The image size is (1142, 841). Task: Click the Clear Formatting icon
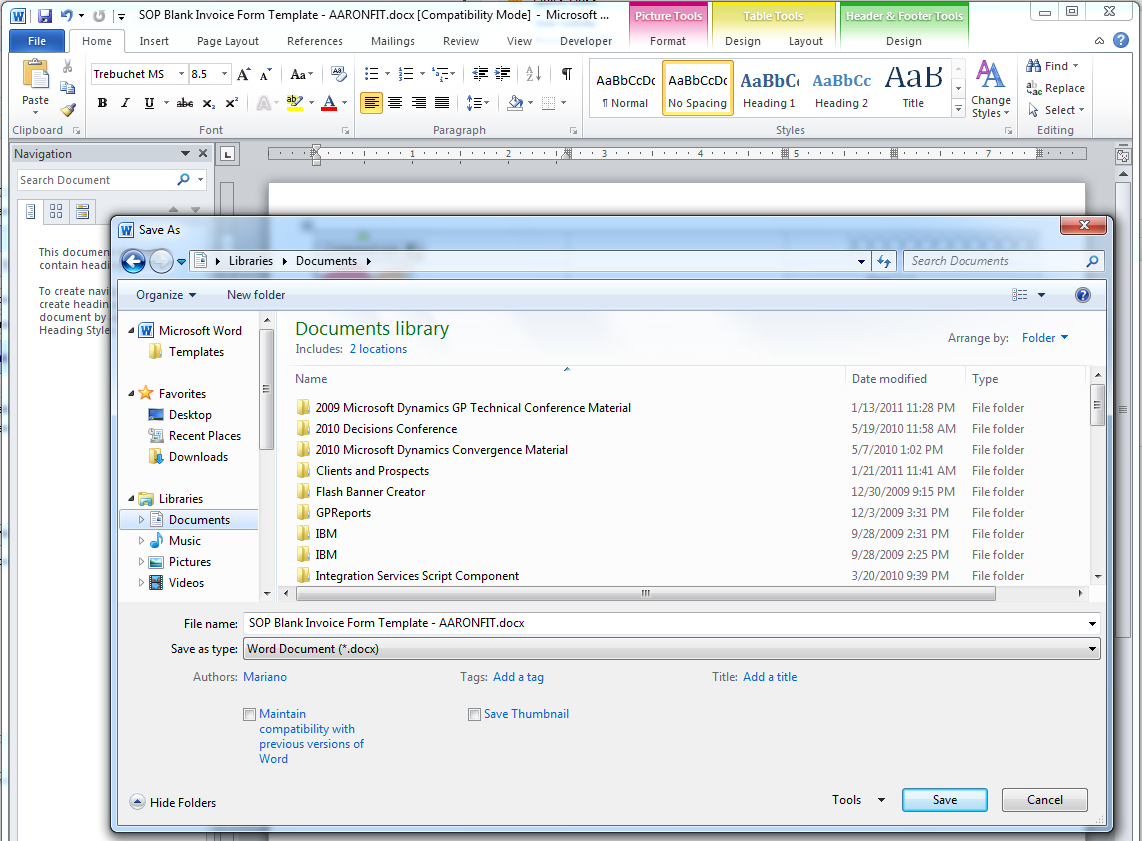[339, 74]
